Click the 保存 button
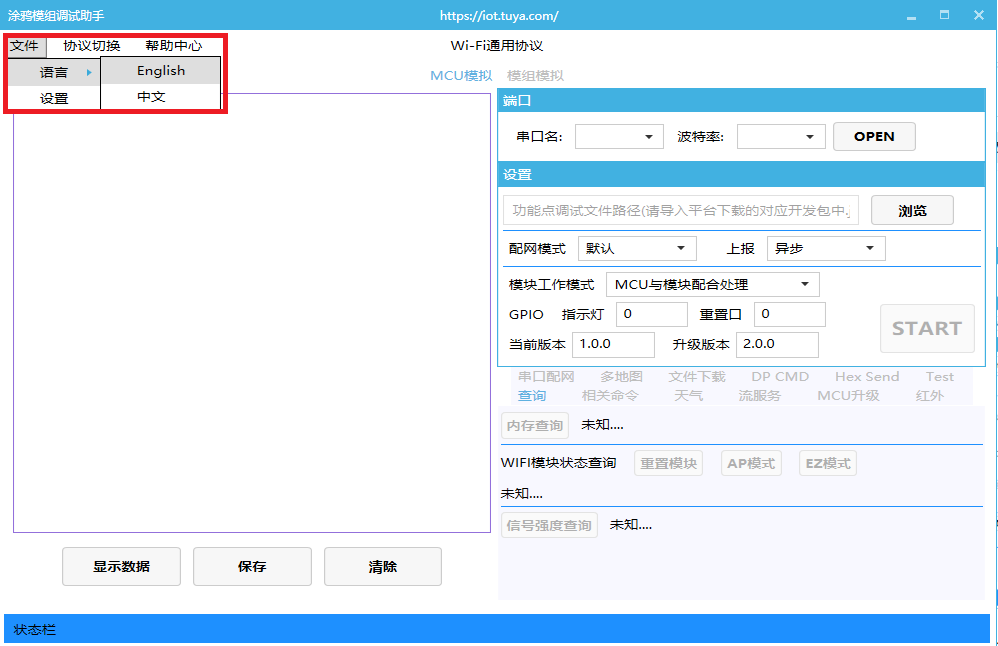Image resolution: width=998 pixels, height=646 pixels. tap(252, 566)
